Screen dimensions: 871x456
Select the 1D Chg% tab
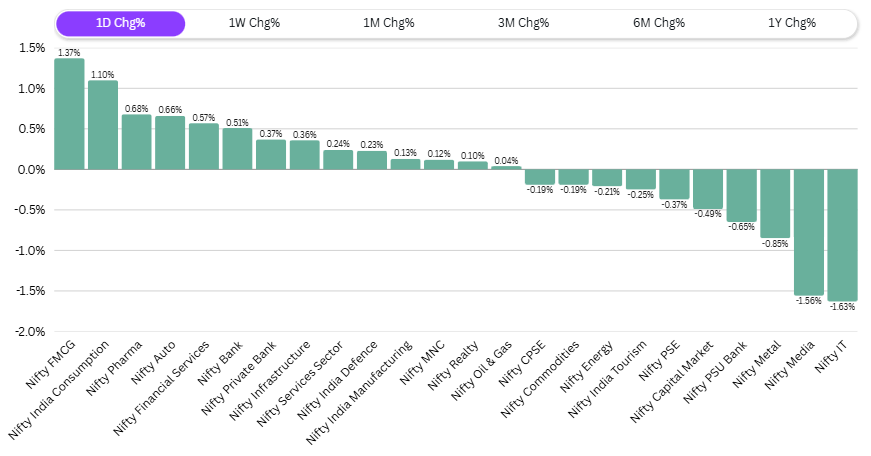120,23
